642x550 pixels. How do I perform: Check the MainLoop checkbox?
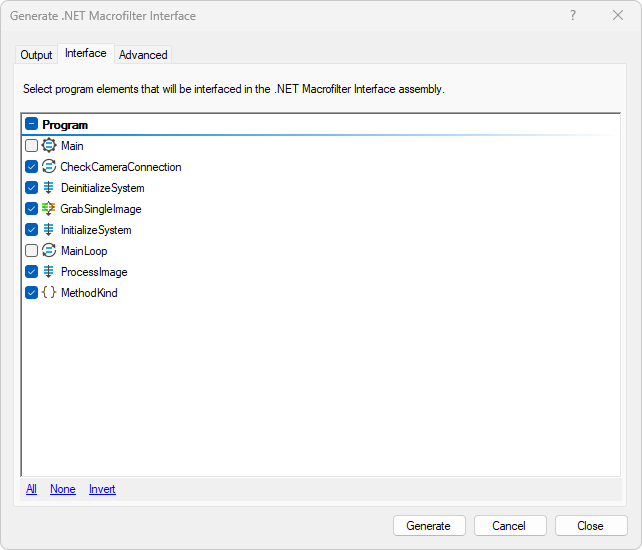pyautogui.click(x=31, y=251)
